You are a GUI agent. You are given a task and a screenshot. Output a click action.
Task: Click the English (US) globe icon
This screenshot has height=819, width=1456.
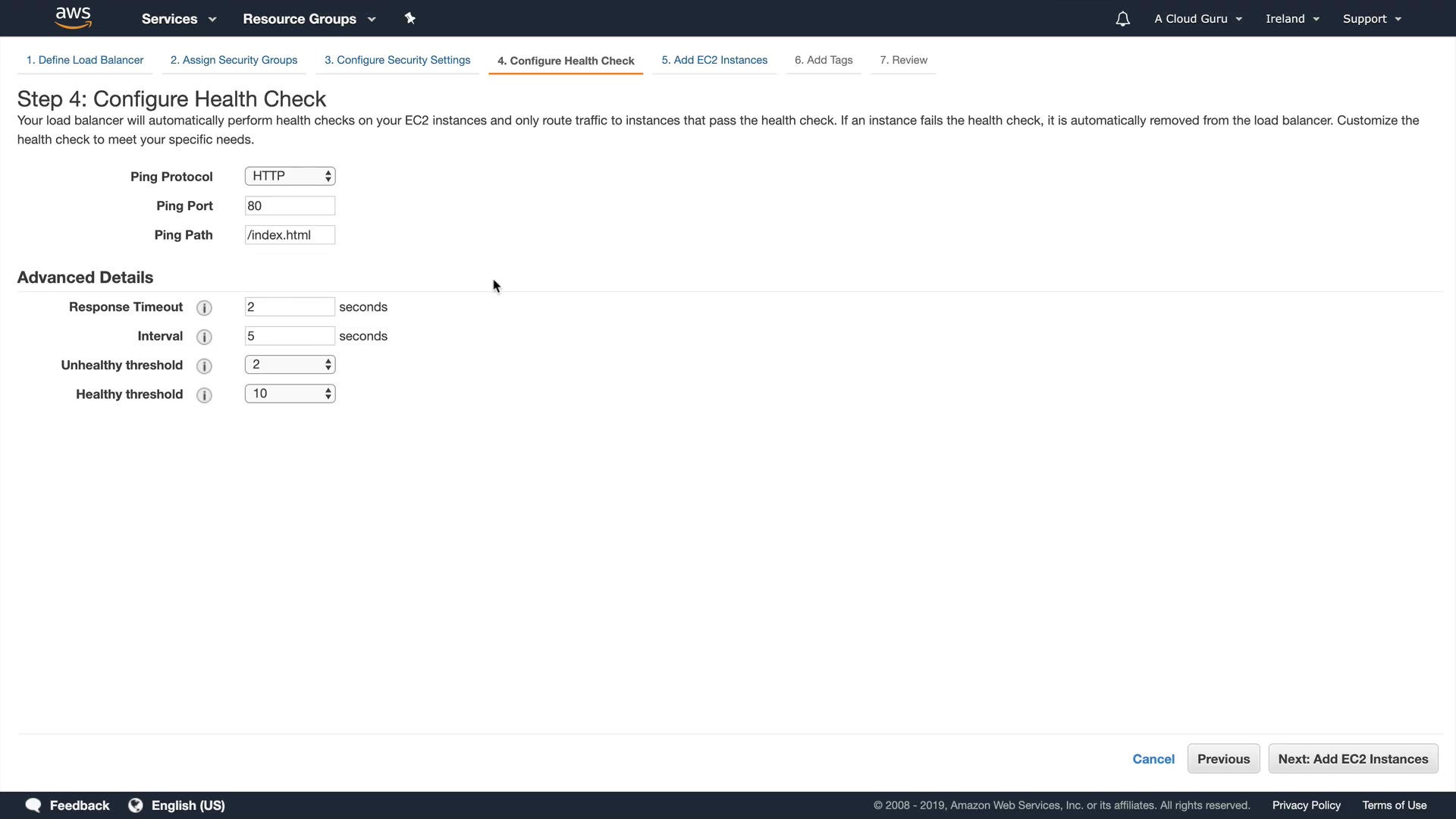tap(136, 805)
